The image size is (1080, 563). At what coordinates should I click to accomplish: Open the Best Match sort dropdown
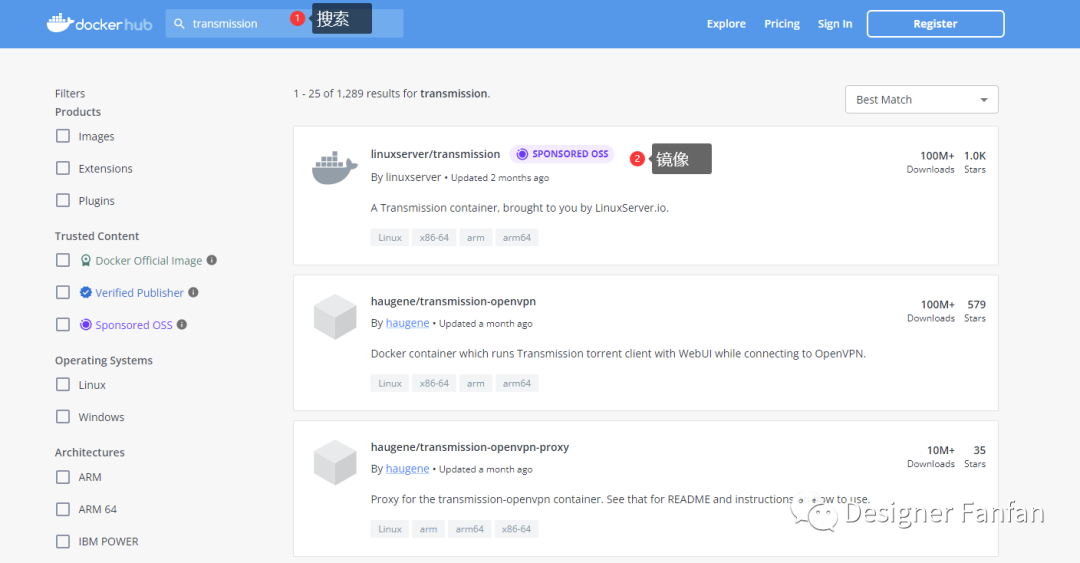click(x=922, y=99)
